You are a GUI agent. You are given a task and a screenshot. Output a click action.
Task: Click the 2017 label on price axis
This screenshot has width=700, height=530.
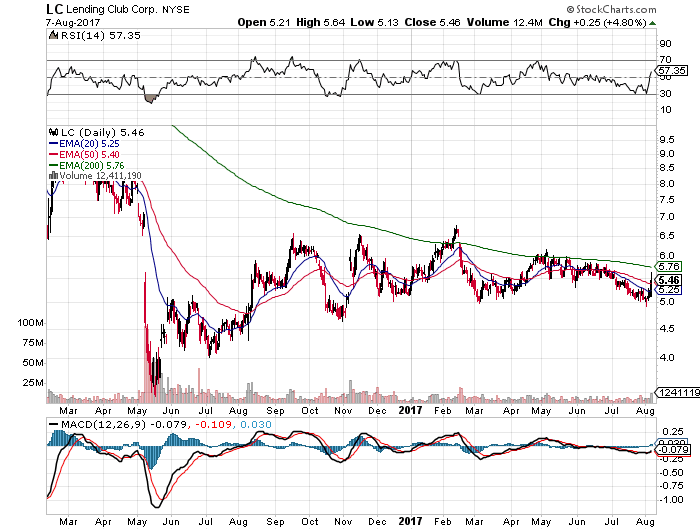pyautogui.click(x=410, y=410)
